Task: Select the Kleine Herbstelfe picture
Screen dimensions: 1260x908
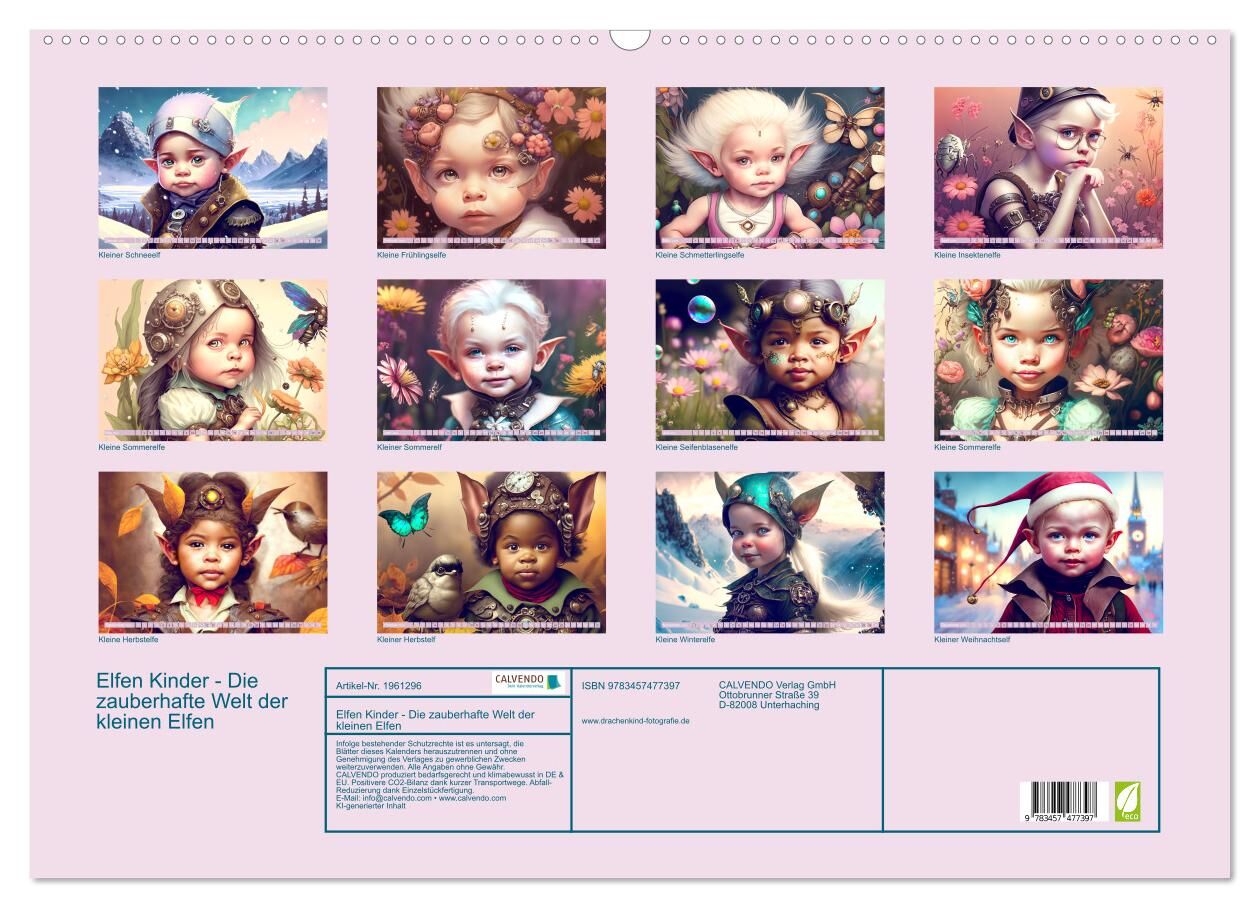Action: (x=213, y=552)
